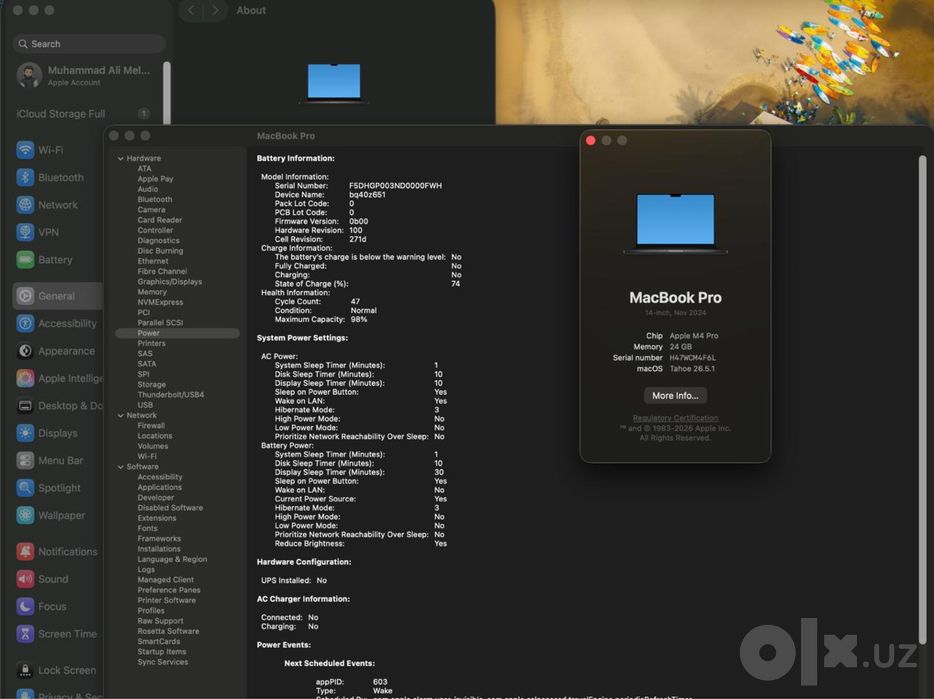Click the Maximum Capacity 98% value
934x699 pixels.
(x=359, y=319)
